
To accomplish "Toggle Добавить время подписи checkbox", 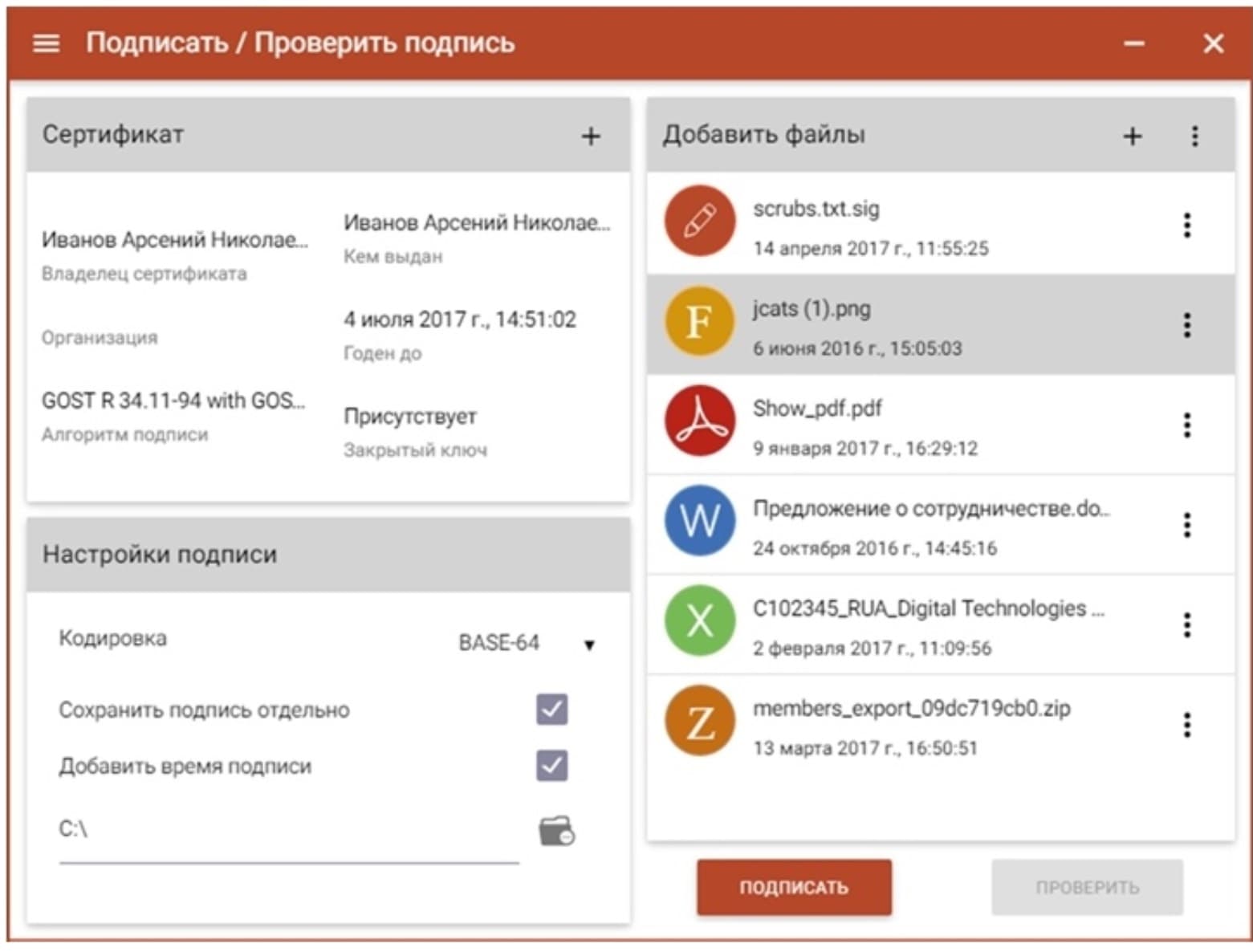I will pyautogui.click(x=551, y=766).
